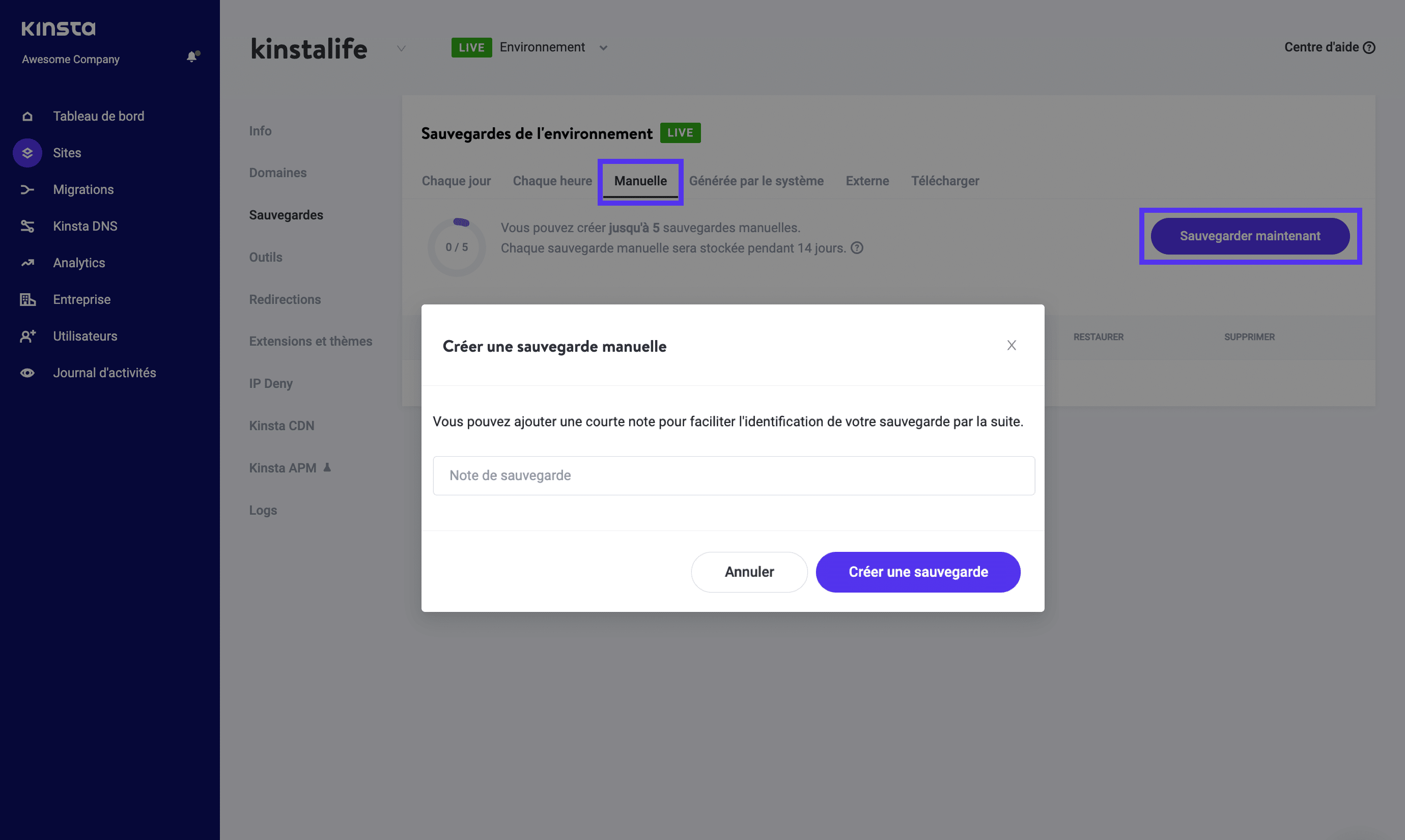Select the Migrations icon in sidebar

point(27,189)
